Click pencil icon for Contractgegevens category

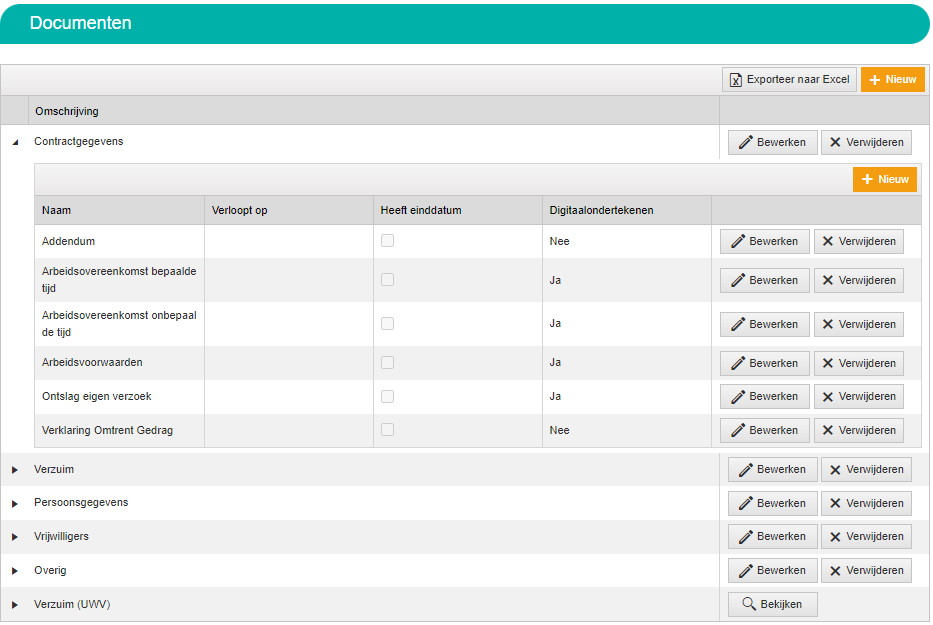click(x=745, y=143)
